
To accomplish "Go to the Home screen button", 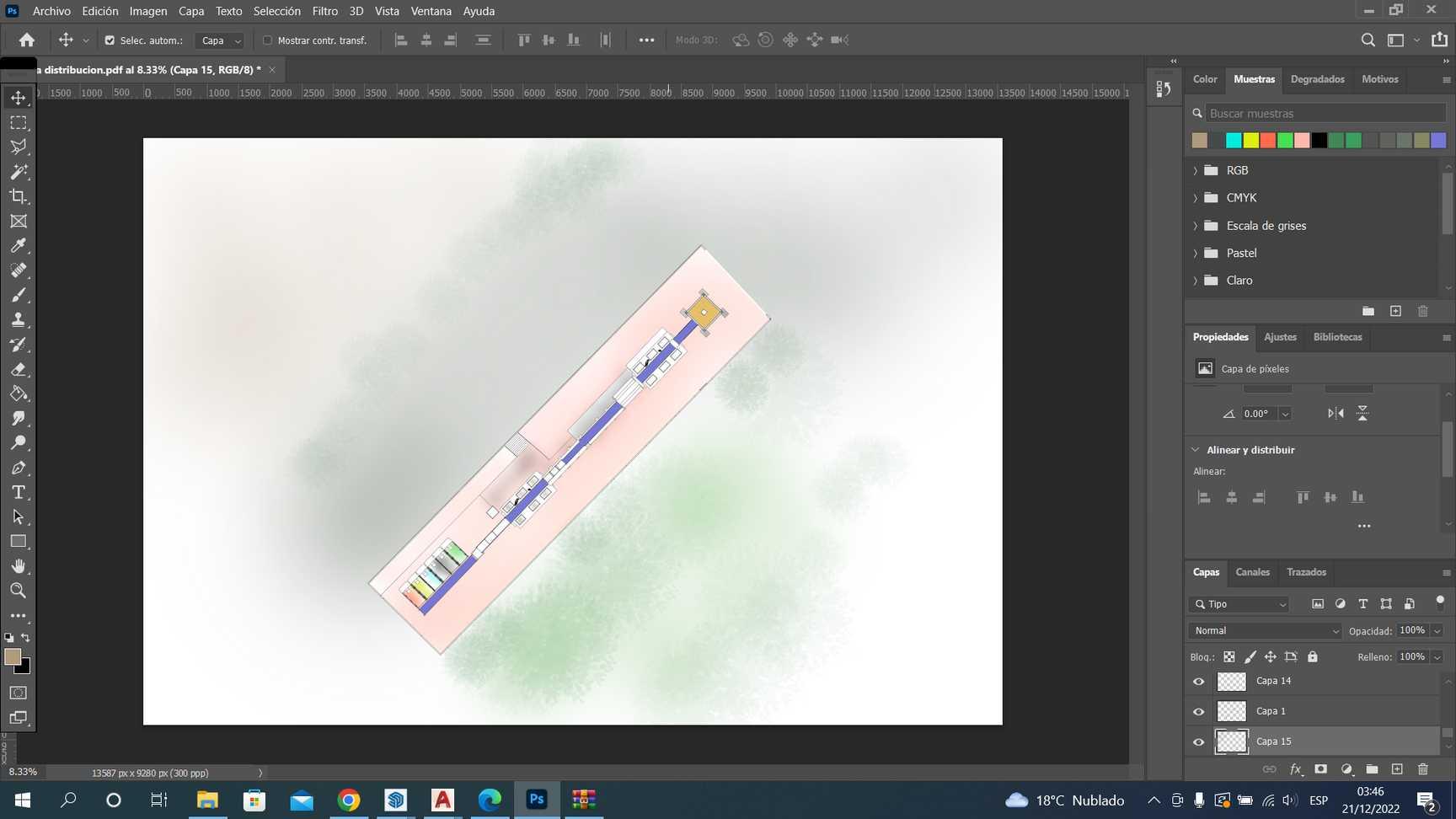I will pos(27,40).
